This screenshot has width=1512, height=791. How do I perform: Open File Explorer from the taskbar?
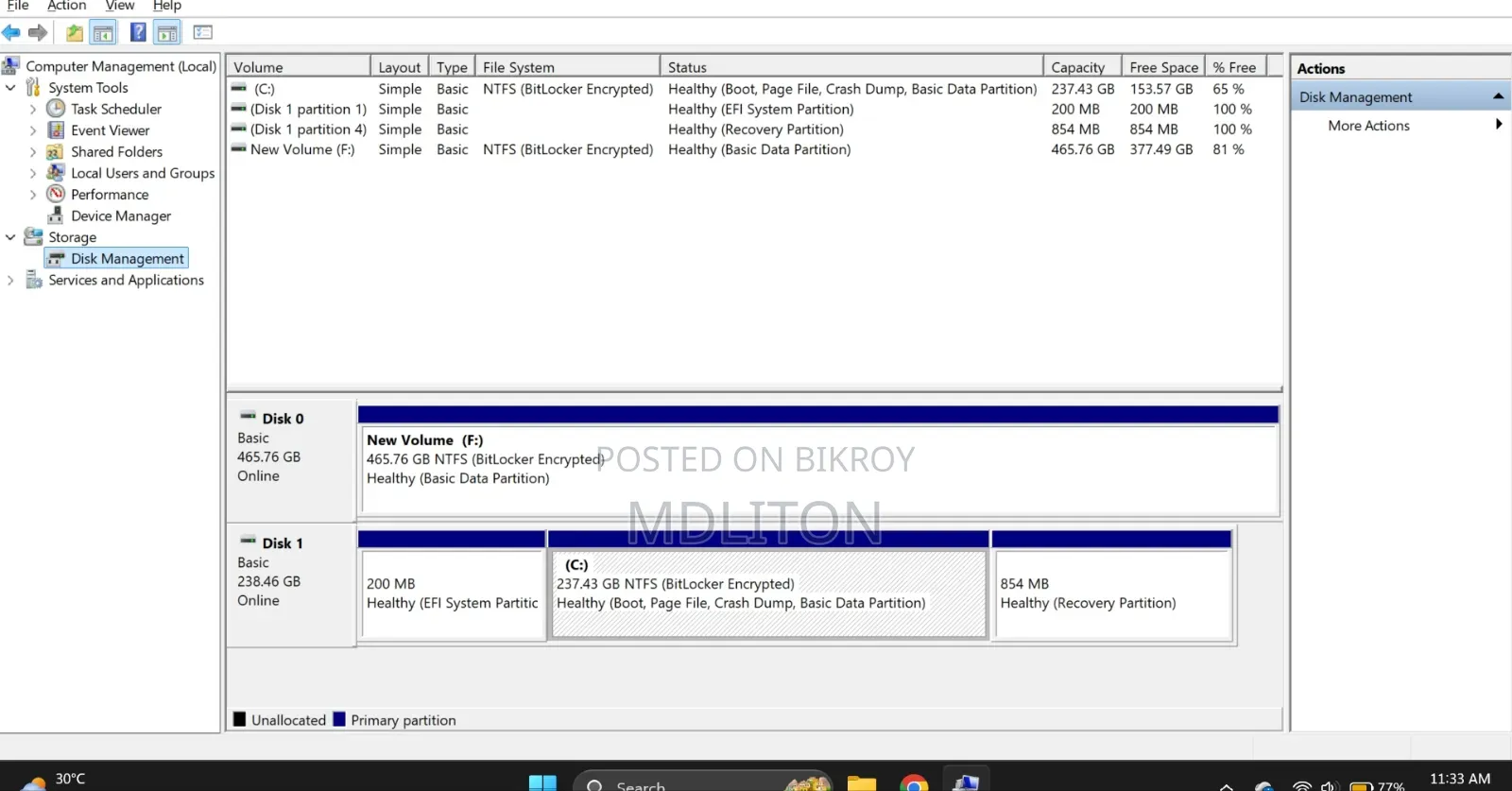(861, 783)
